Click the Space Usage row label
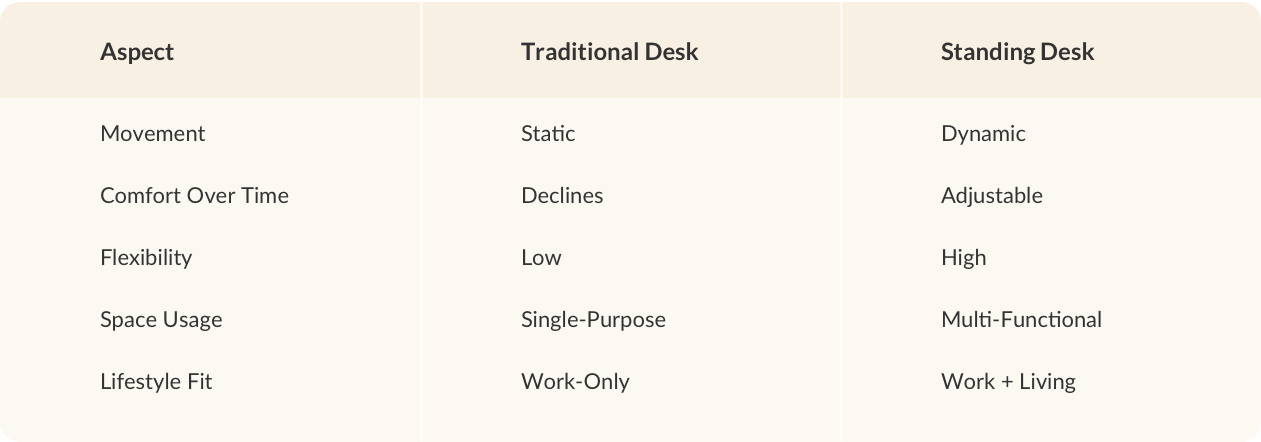This screenshot has height=442, width=1261. (x=161, y=319)
